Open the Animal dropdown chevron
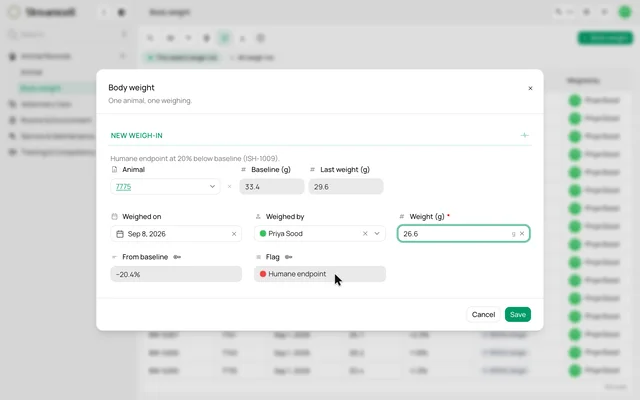The width and height of the screenshot is (640, 400). point(212,187)
